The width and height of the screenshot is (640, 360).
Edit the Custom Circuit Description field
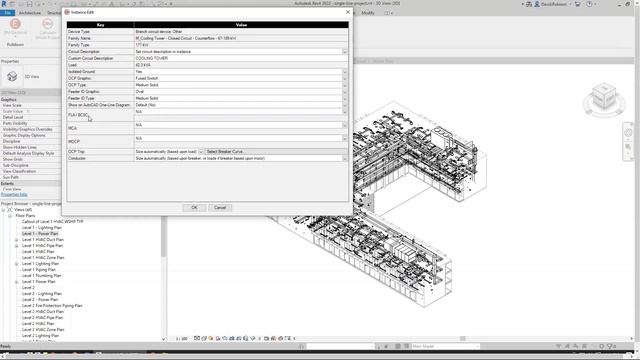241,58
